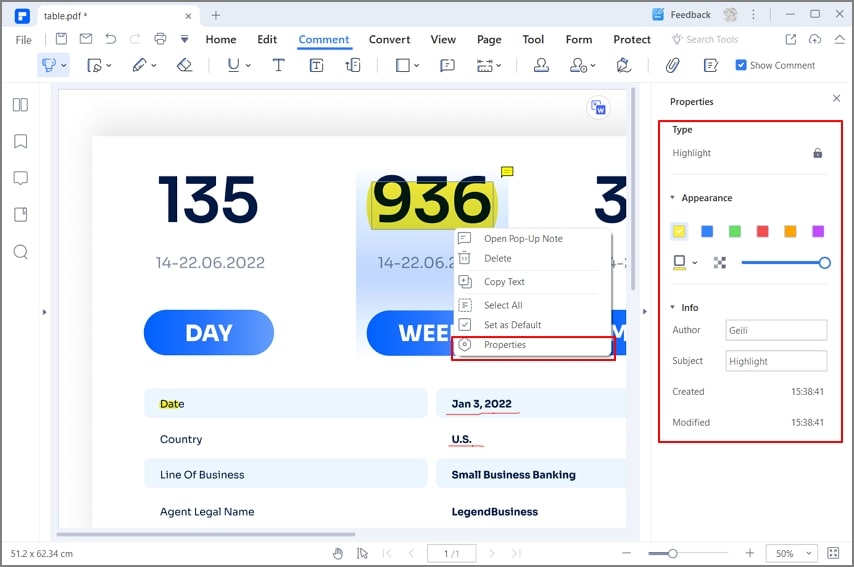Click the Save icon in quick toolbar
Image resolution: width=854 pixels, height=567 pixels.
[x=62, y=39]
